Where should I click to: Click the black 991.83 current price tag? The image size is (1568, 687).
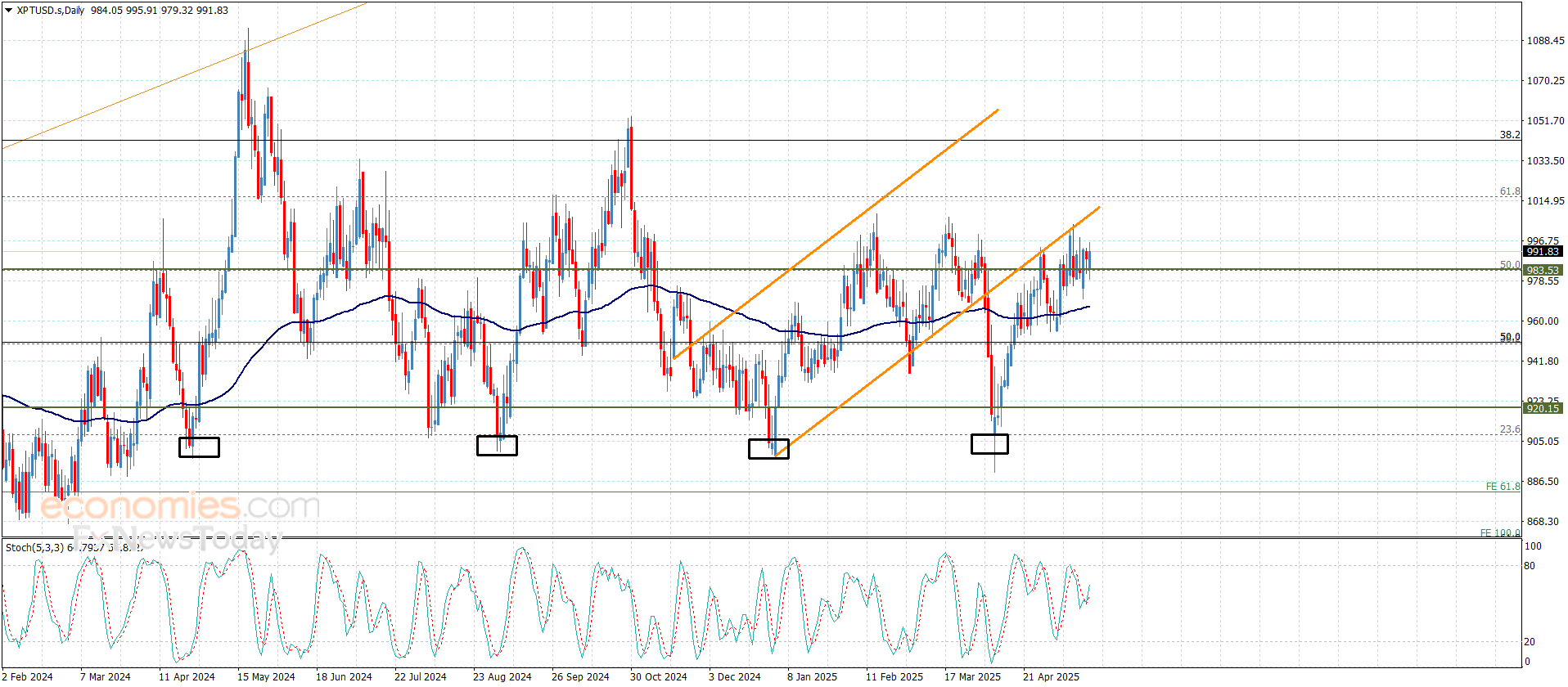click(1542, 252)
